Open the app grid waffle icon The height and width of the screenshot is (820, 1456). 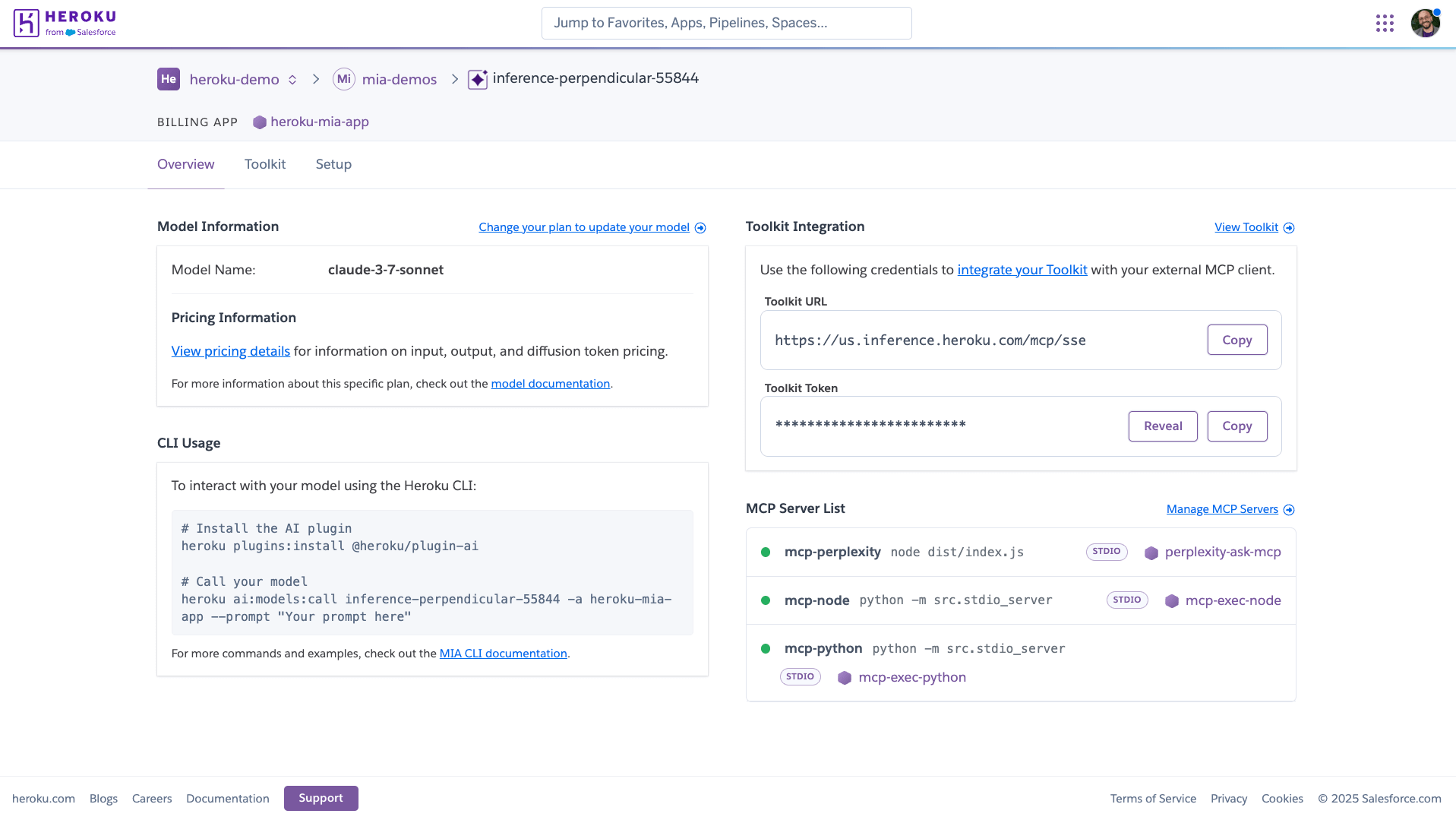click(1385, 23)
